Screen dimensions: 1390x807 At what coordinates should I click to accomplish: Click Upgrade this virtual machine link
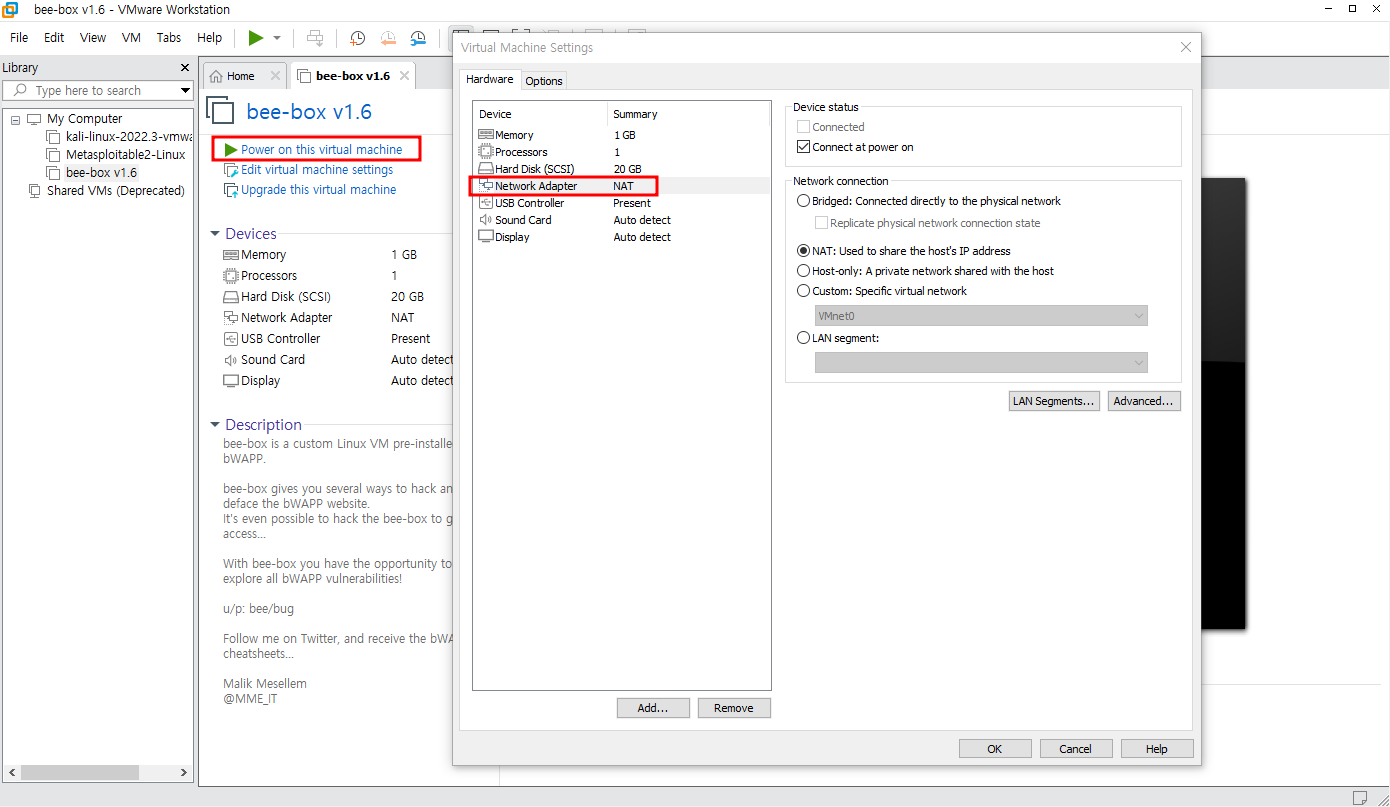[x=318, y=190]
